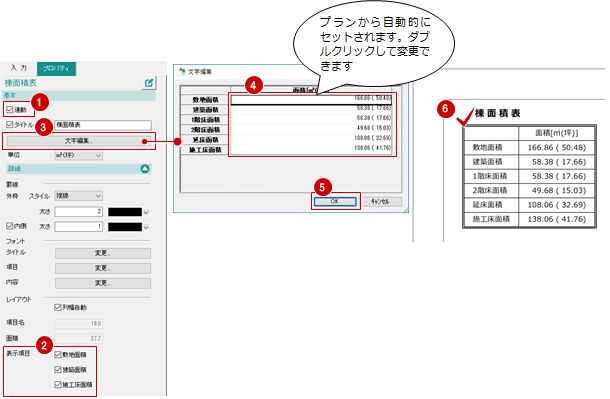610x399 pixels.
Task: Select 1階床面積 value cell in dialog
Action: coord(311,119)
